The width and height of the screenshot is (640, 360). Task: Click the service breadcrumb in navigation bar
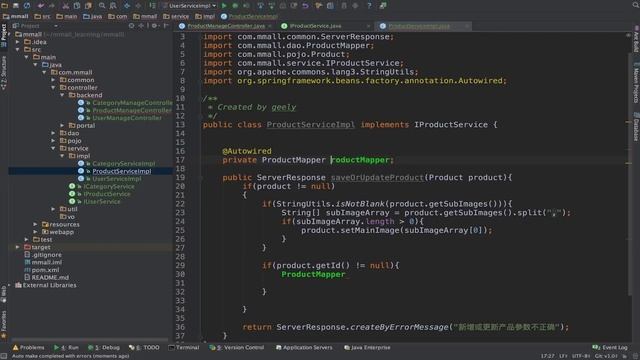(x=176, y=16)
